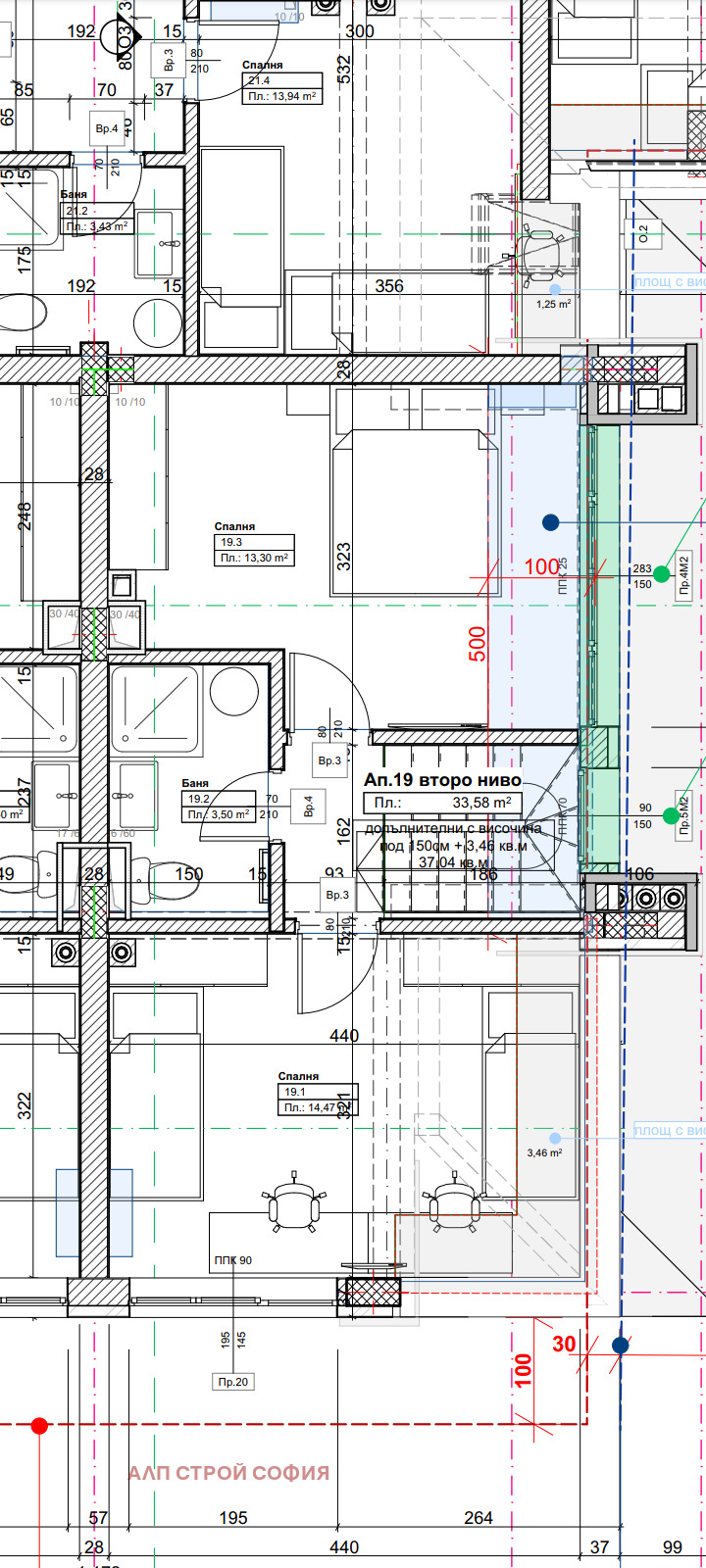This screenshot has height=1568, width=706.
Task: Click the left office chair in bedroom 19.1
Action: pyautogui.click(x=294, y=1200)
